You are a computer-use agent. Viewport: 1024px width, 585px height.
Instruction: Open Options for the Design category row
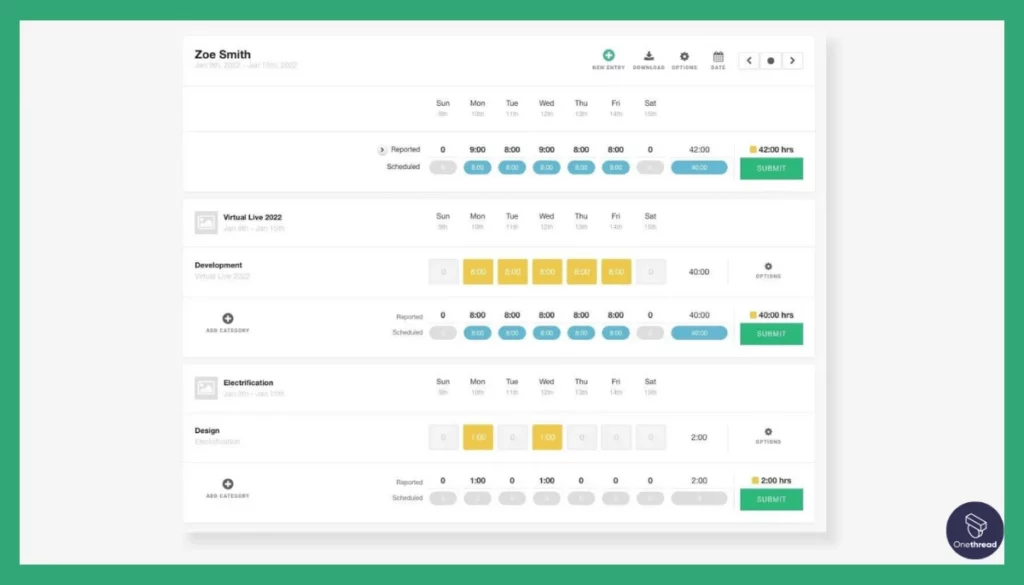coord(768,431)
